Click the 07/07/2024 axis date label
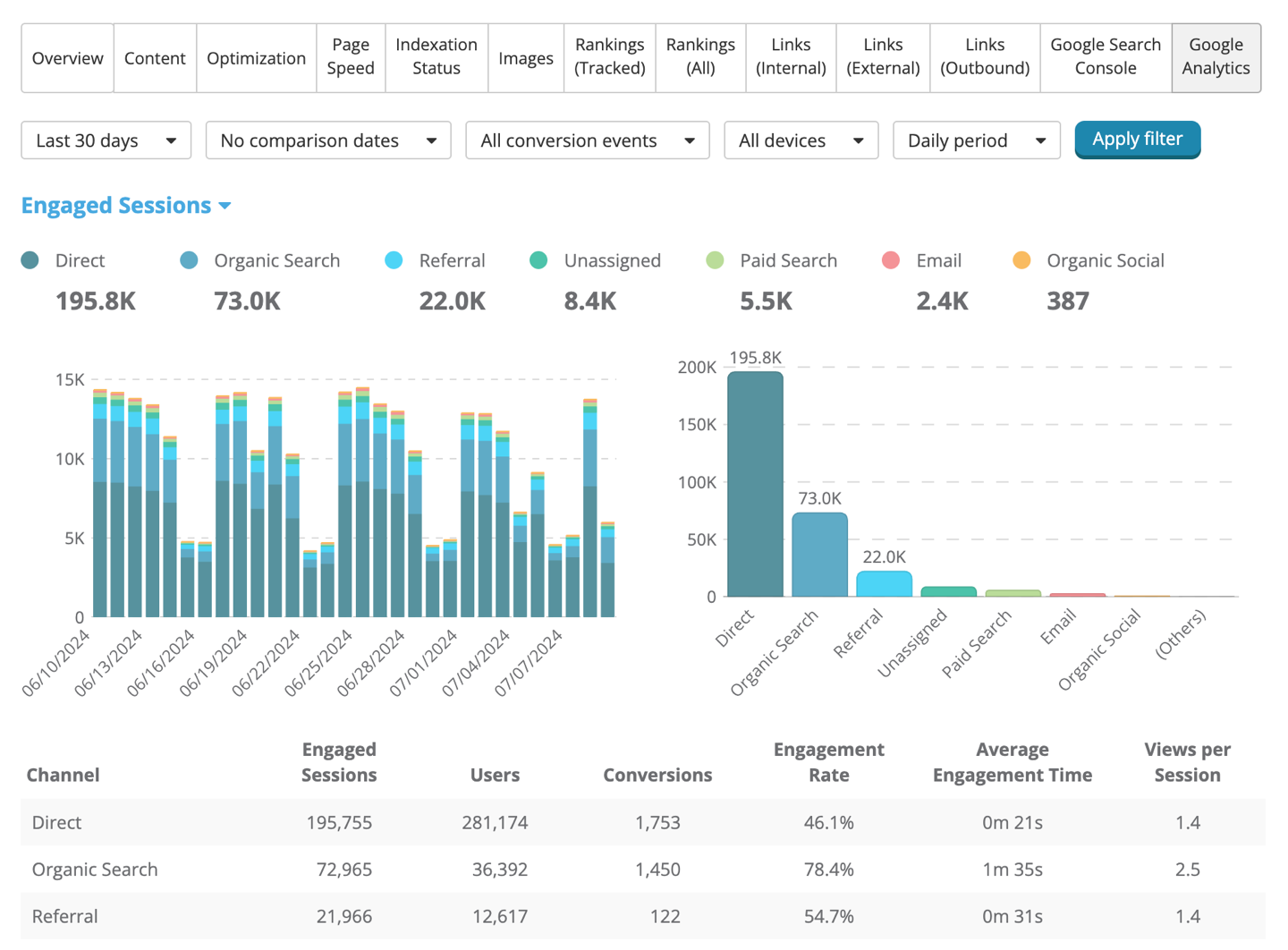This screenshot has width=1288, height=950. (x=530, y=663)
